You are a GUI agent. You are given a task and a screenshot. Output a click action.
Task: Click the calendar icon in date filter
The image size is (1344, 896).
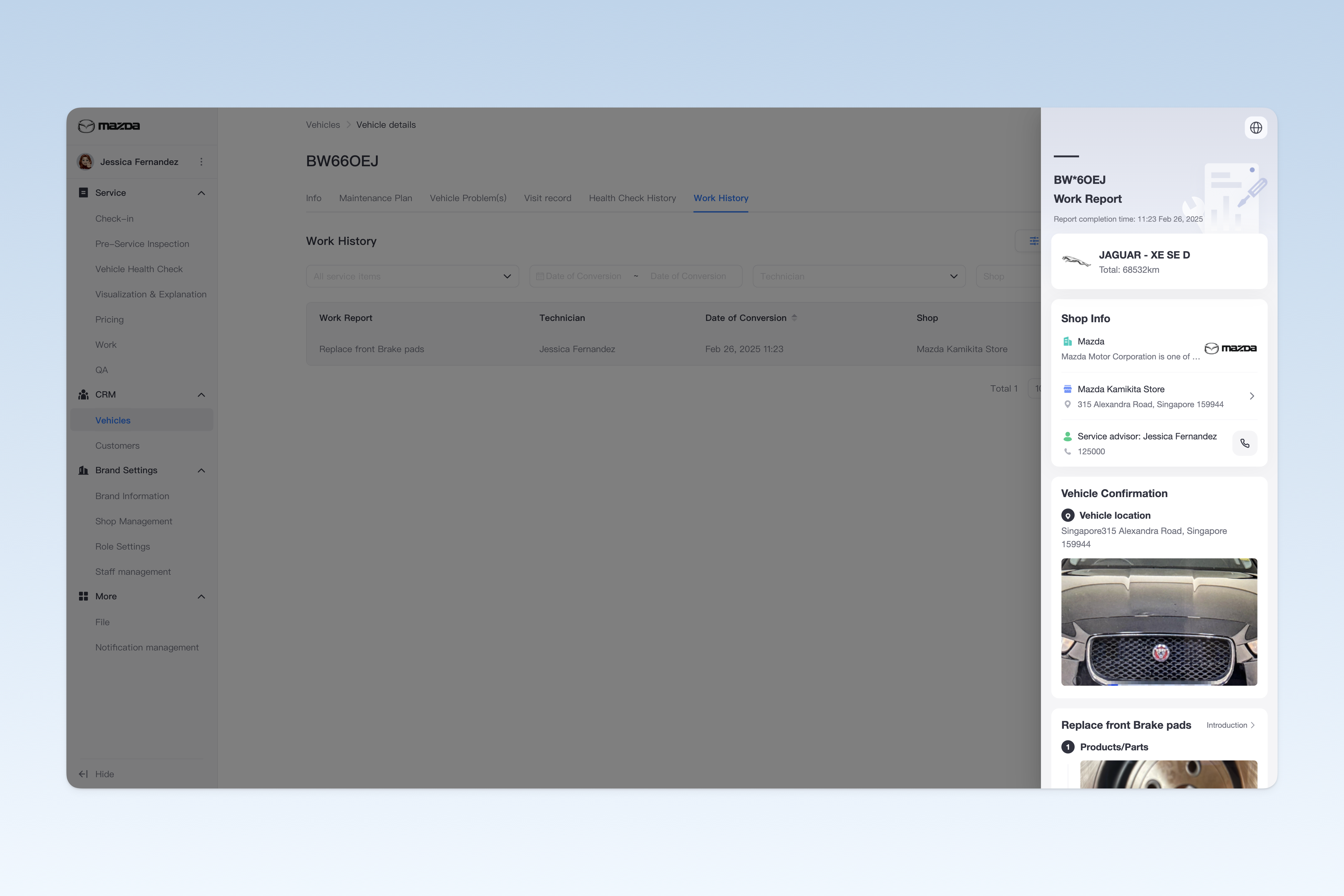tap(540, 276)
